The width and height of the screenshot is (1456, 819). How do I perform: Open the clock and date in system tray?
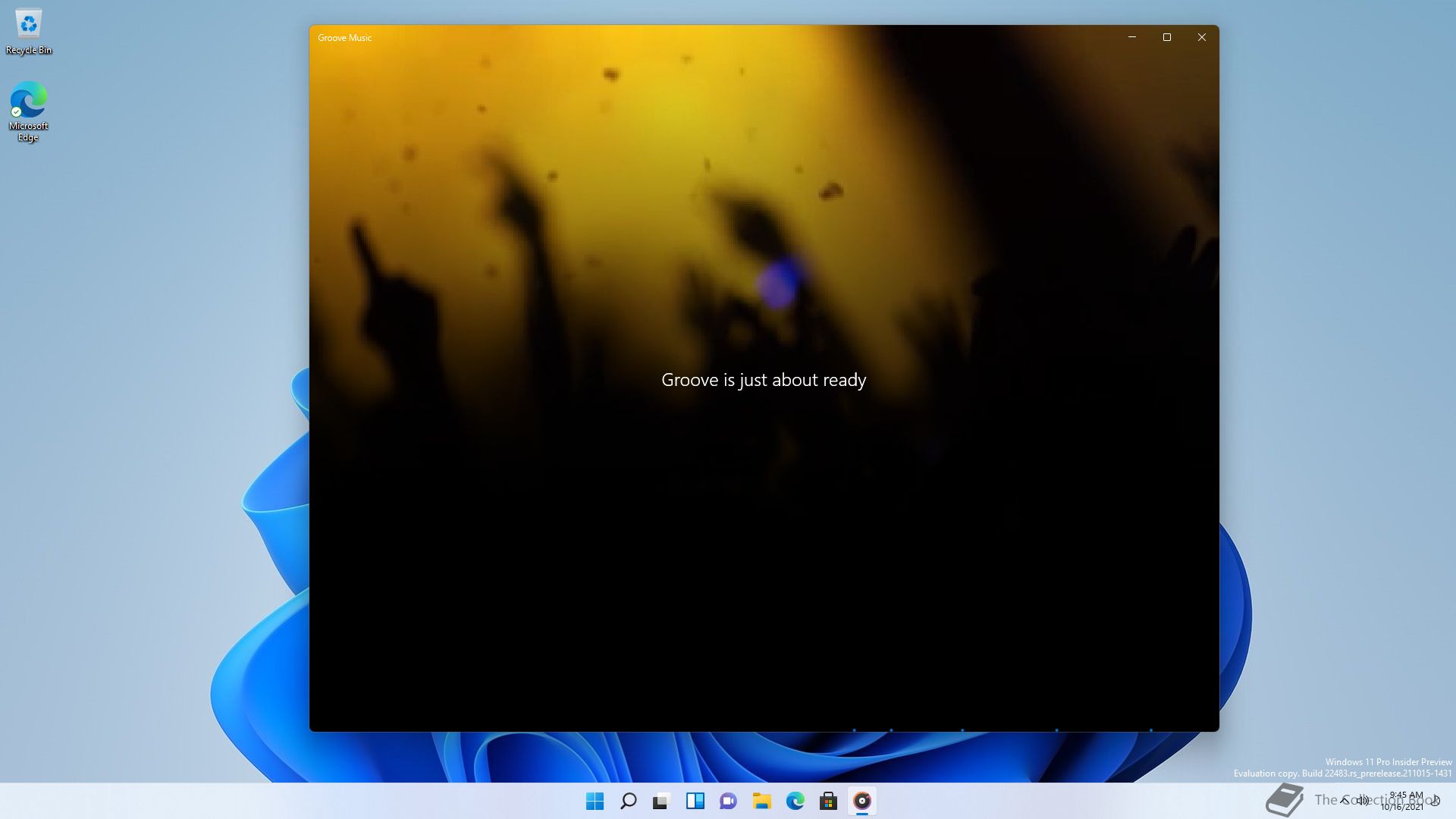pos(1403,801)
